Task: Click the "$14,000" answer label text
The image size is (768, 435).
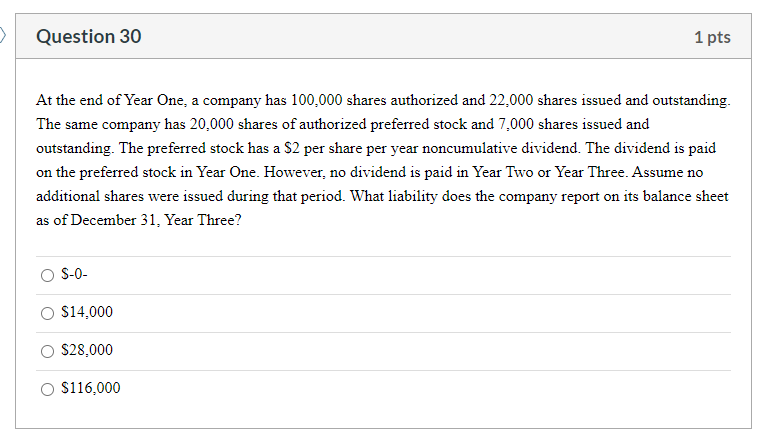Action: click(87, 312)
